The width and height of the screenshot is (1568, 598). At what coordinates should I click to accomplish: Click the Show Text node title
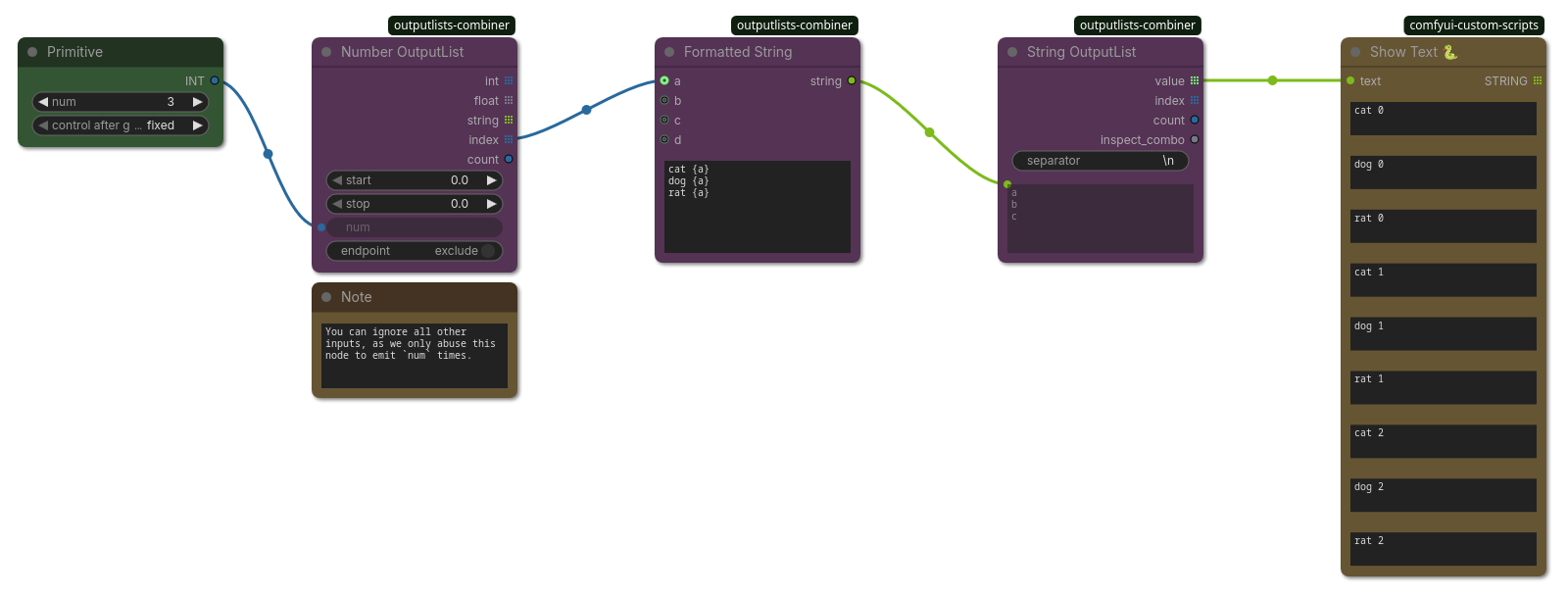click(x=1413, y=52)
